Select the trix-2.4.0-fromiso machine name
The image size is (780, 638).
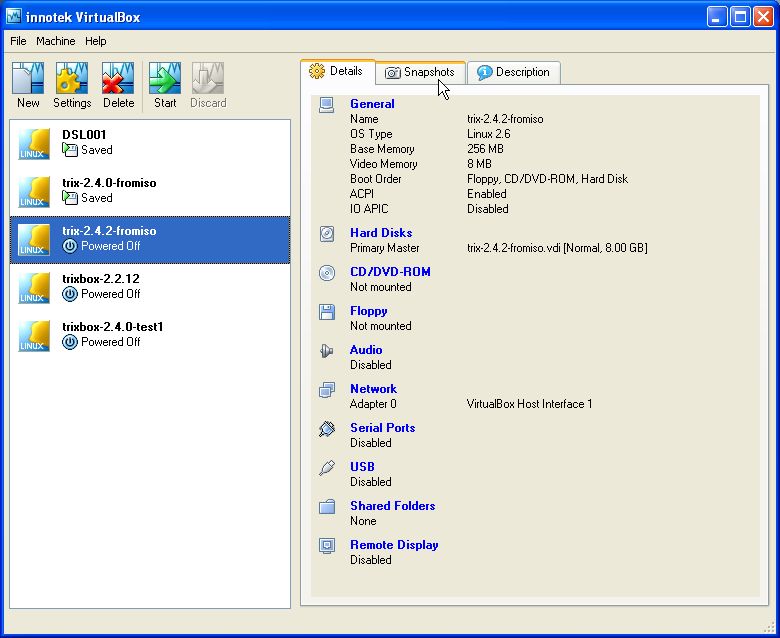(x=109, y=182)
